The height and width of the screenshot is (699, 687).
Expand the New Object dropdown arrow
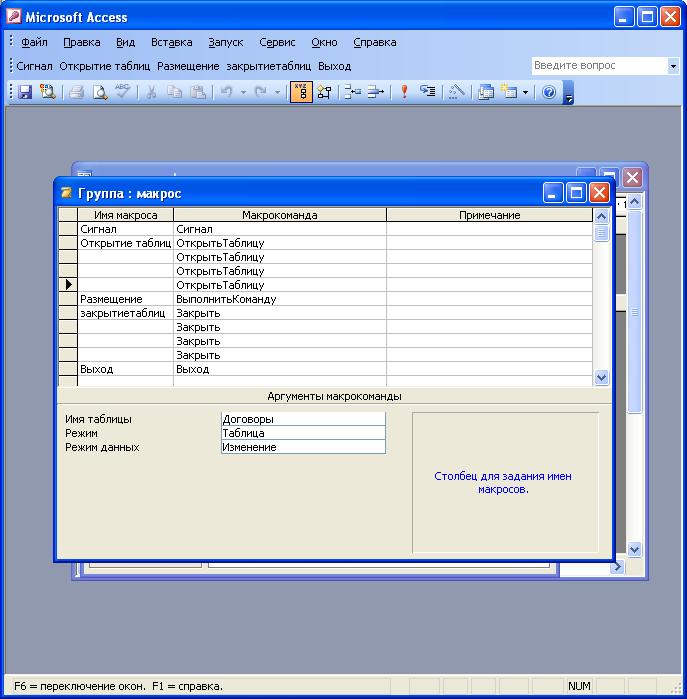click(x=525, y=92)
